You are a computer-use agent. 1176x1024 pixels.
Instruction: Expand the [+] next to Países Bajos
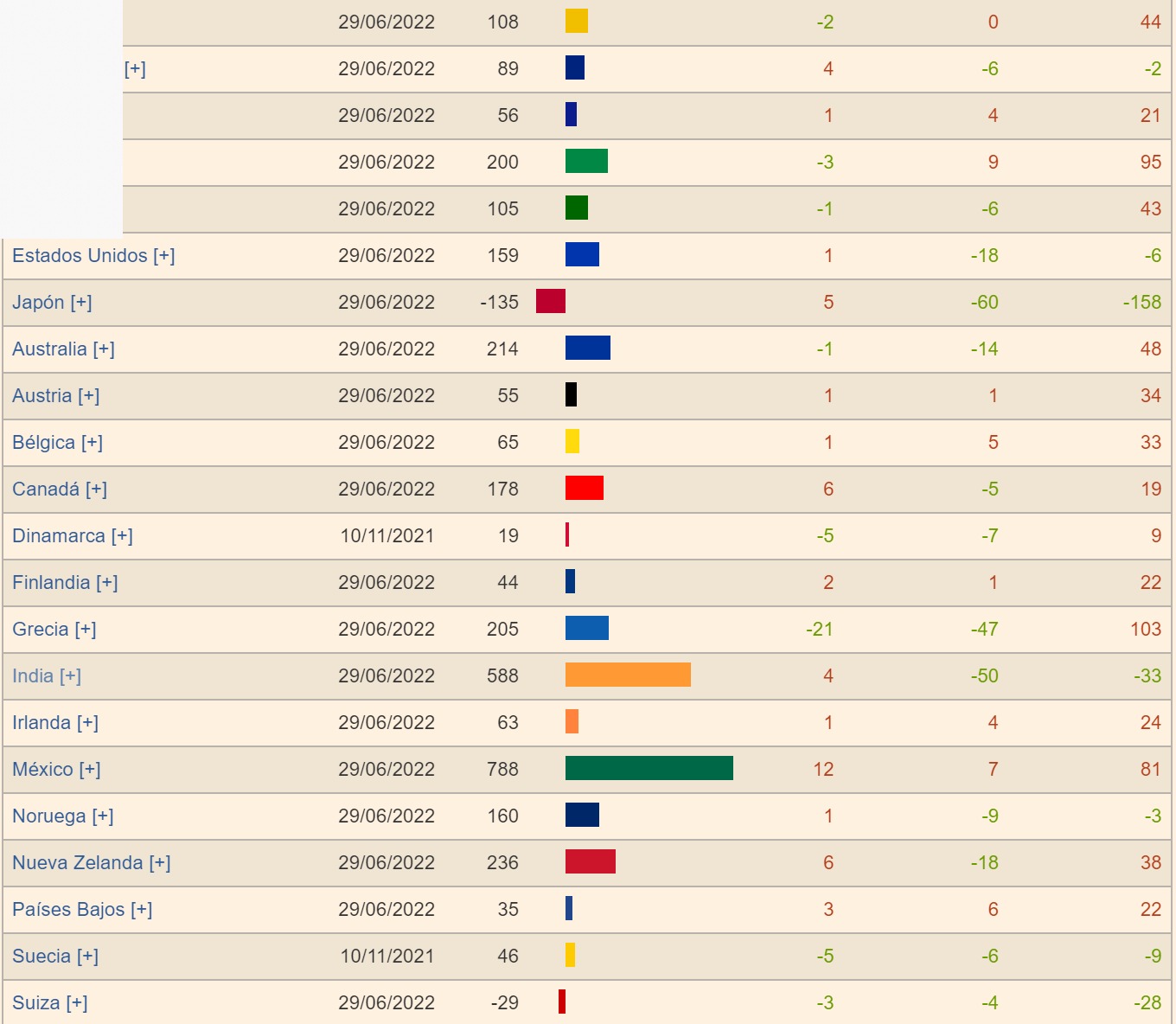coord(142,910)
